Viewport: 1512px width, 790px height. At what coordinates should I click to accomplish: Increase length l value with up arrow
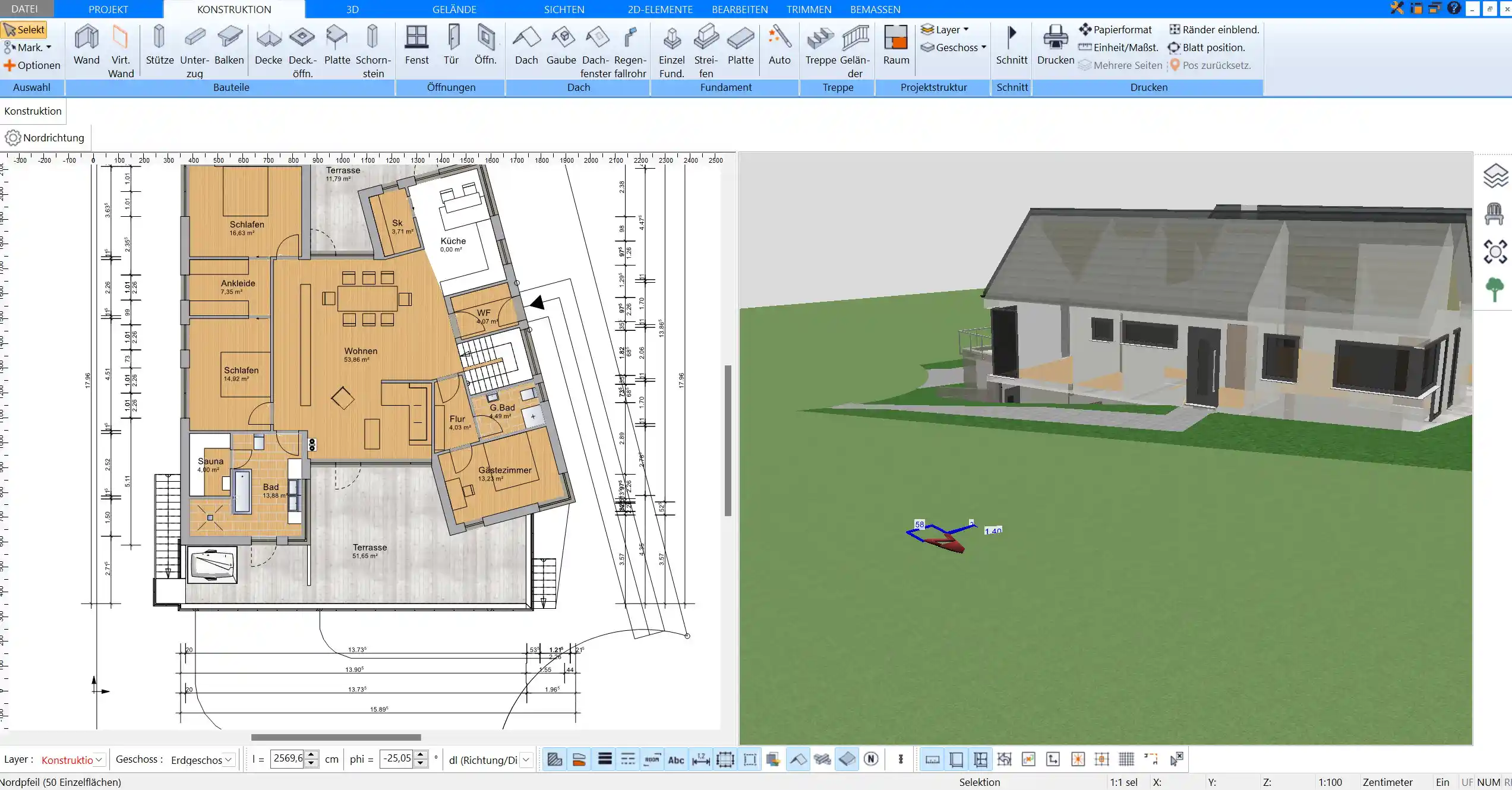coord(311,755)
